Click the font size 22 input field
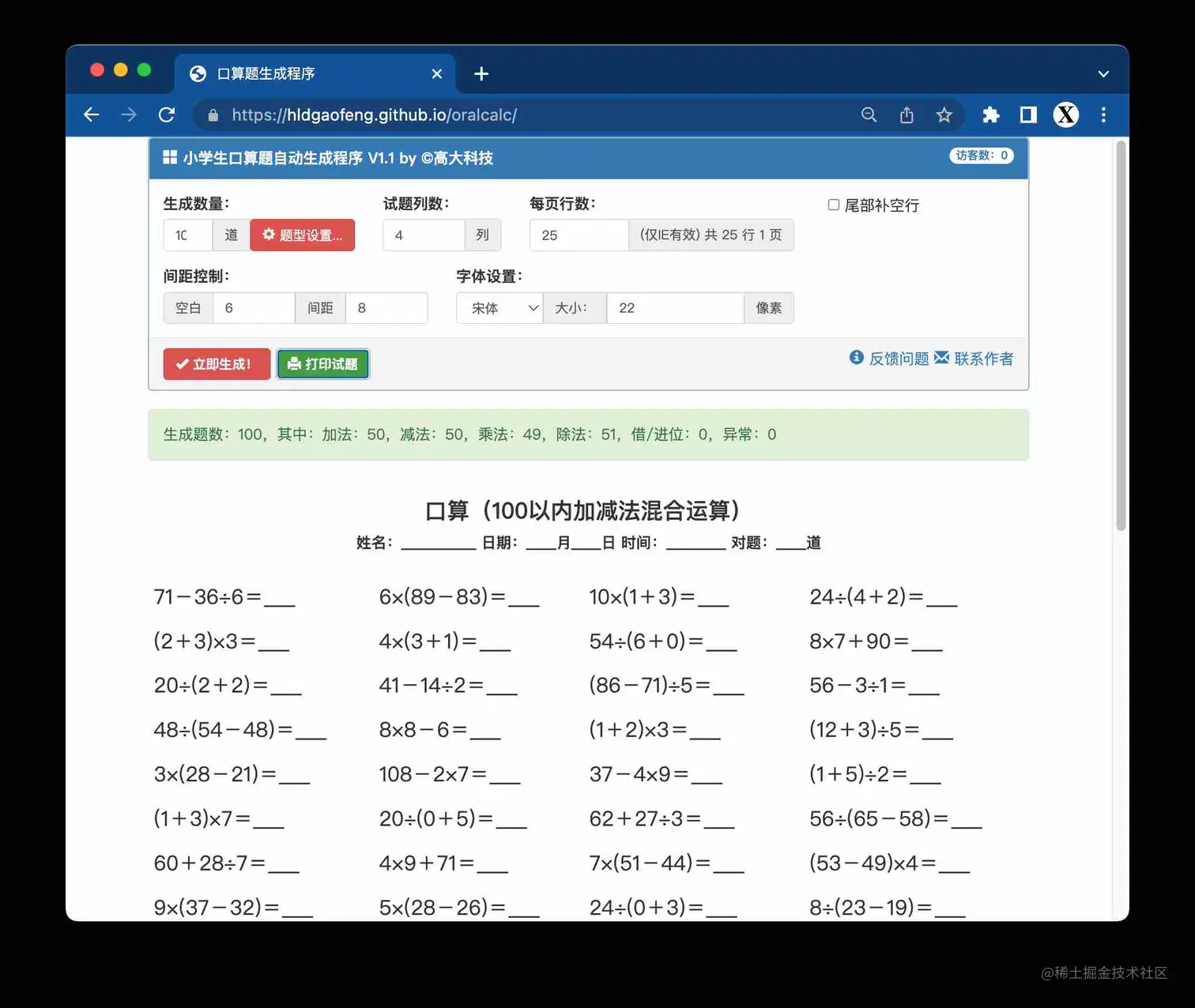Image resolution: width=1195 pixels, height=1008 pixels. coord(675,308)
